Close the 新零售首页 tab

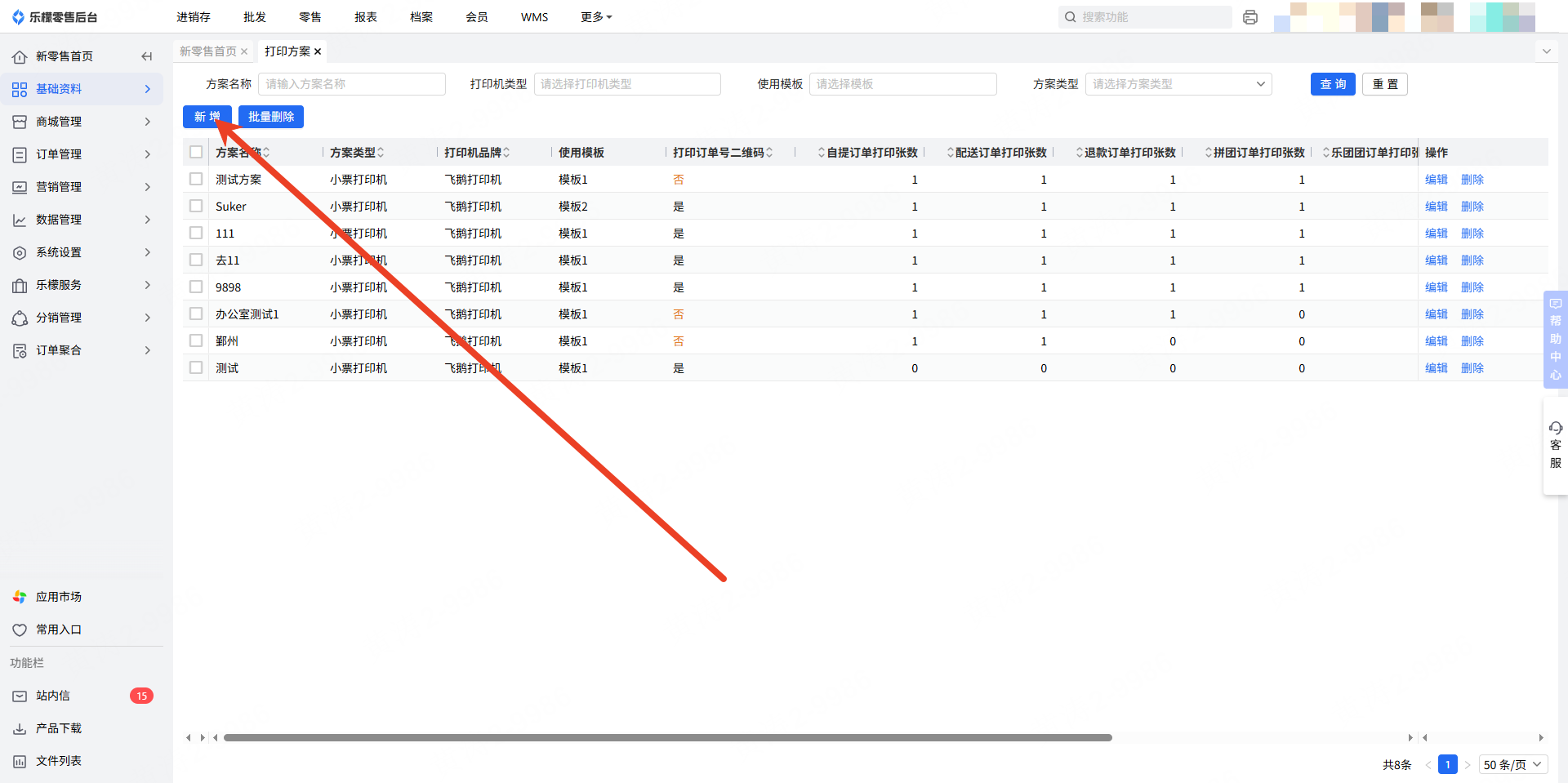[x=244, y=51]
